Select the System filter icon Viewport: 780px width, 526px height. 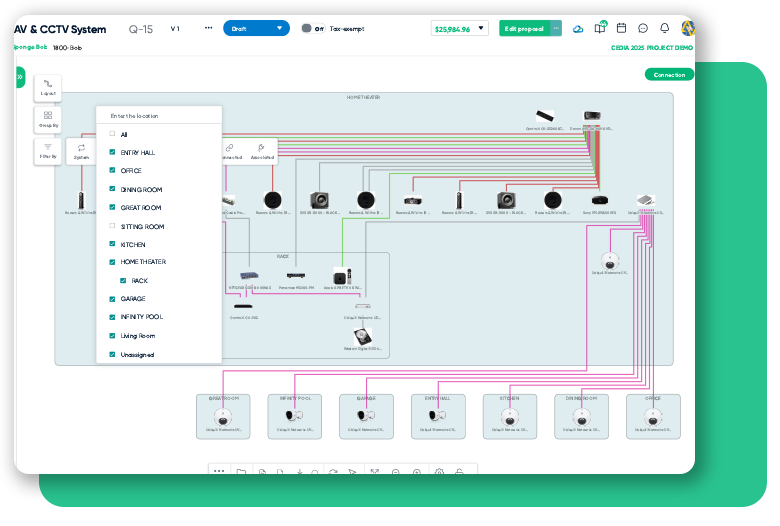click(x=81, y=151)
